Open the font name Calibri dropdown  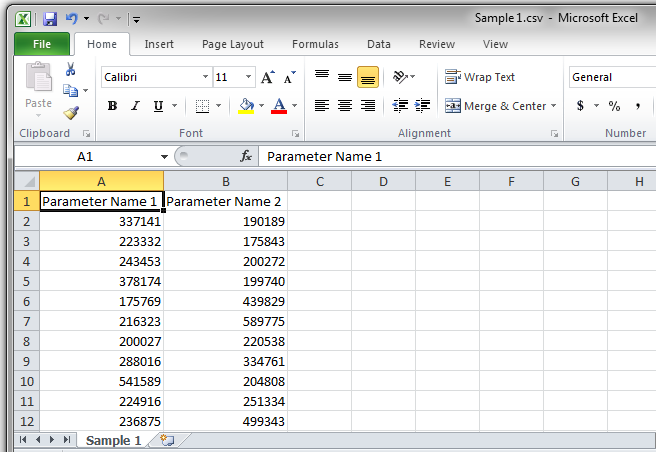[x=205, y=77]
